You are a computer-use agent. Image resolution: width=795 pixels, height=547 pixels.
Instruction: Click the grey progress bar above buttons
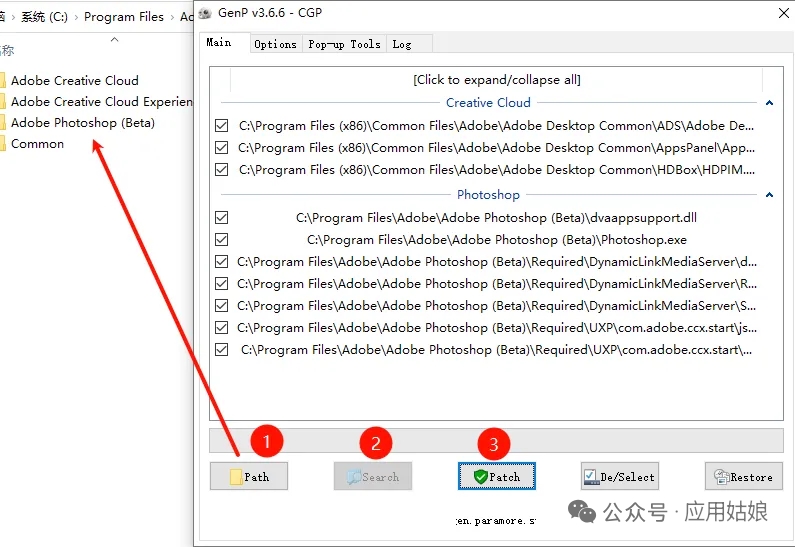[496, 440]
